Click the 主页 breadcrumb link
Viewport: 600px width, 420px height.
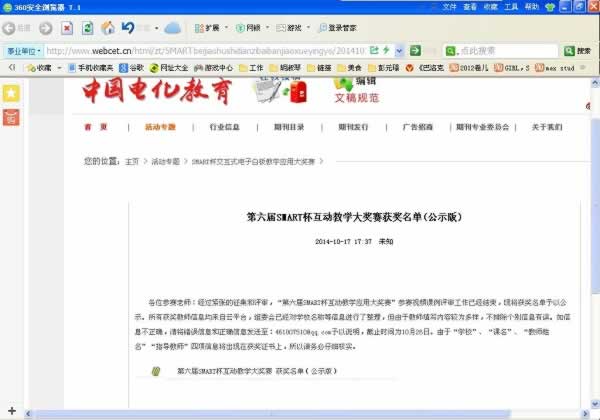(x=132, y=162)
